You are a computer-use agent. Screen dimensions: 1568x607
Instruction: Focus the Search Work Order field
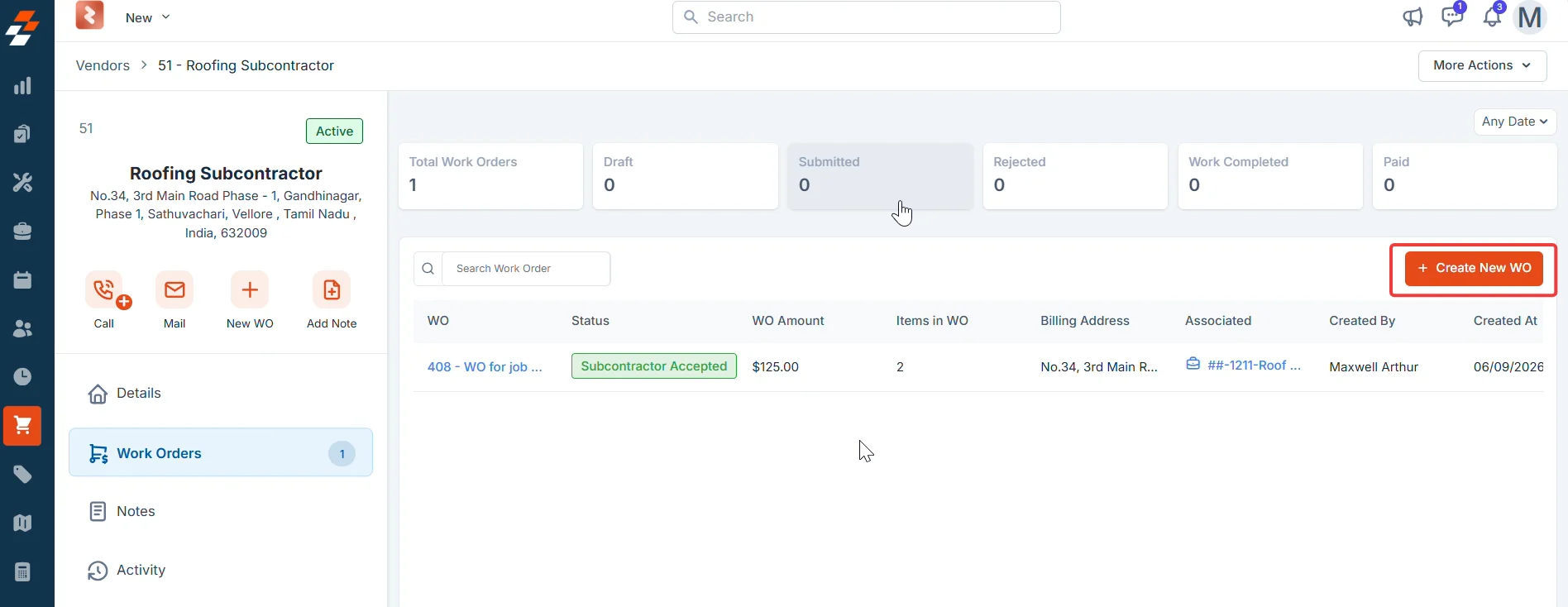pyautogui.click(x=527, y=269)
